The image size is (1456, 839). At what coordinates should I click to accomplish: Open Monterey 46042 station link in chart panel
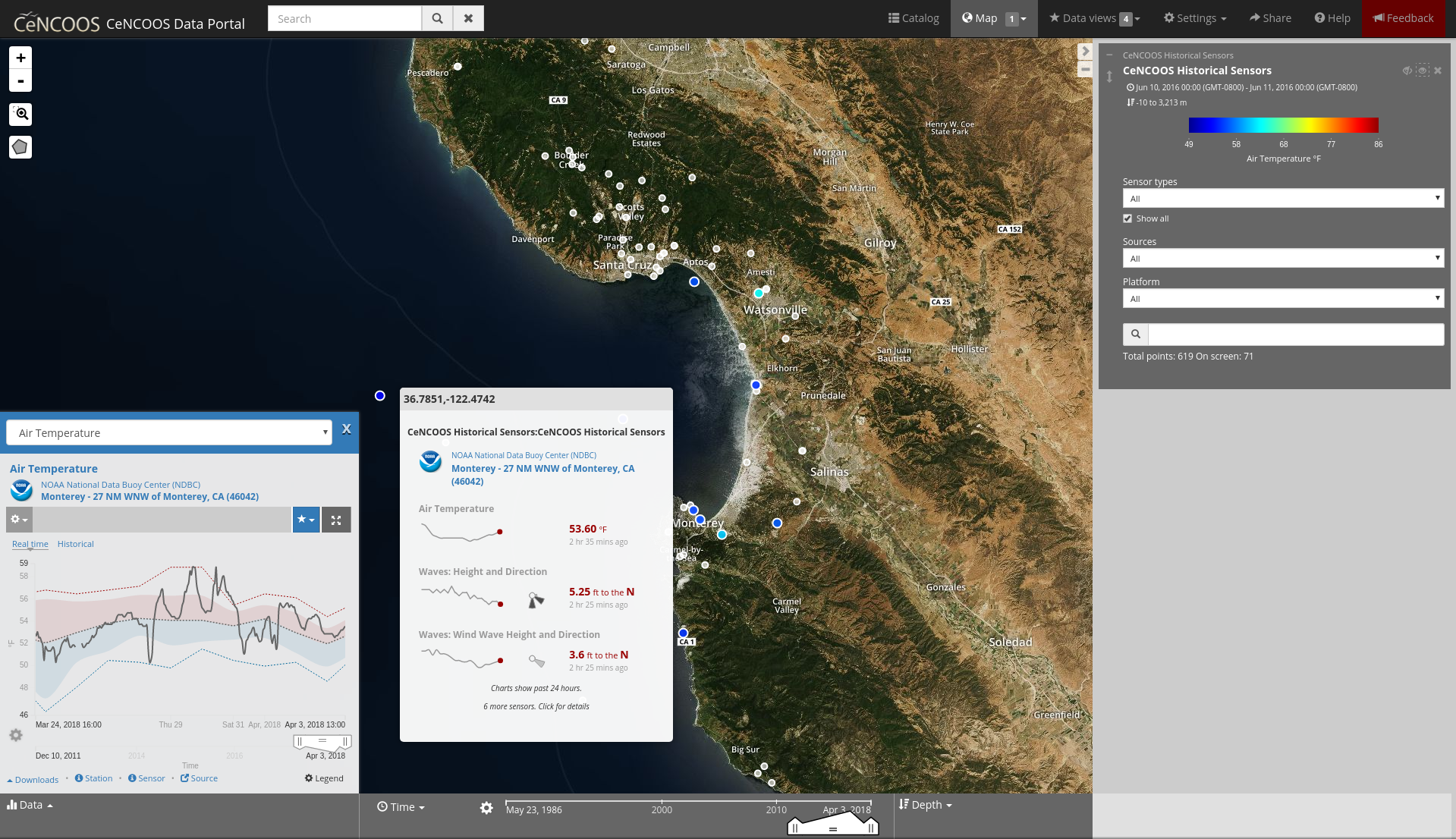[x=150, y=497]
